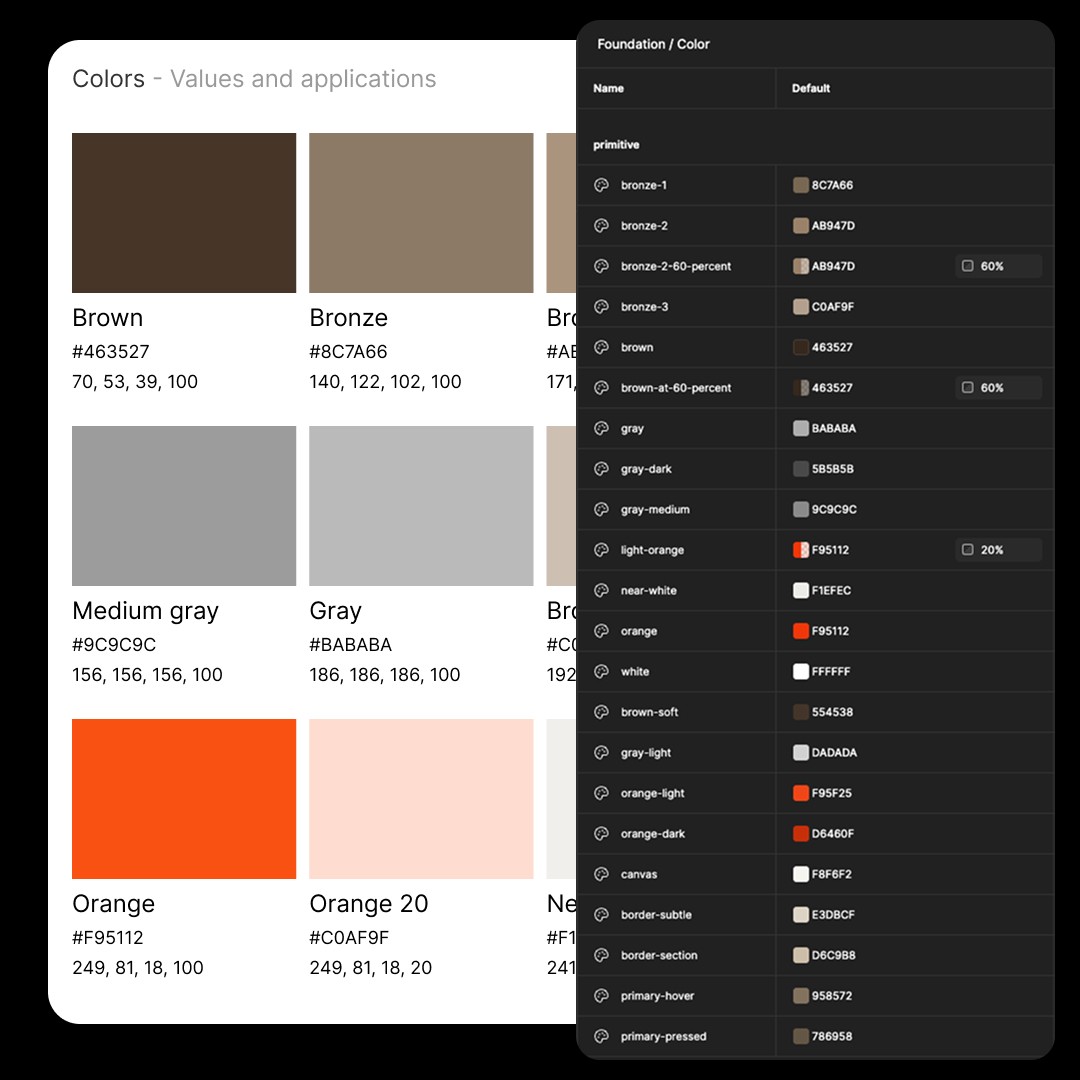The image size is (1080, 1080).
Task: Collapse the primitive group header
Action: point(616,145)
